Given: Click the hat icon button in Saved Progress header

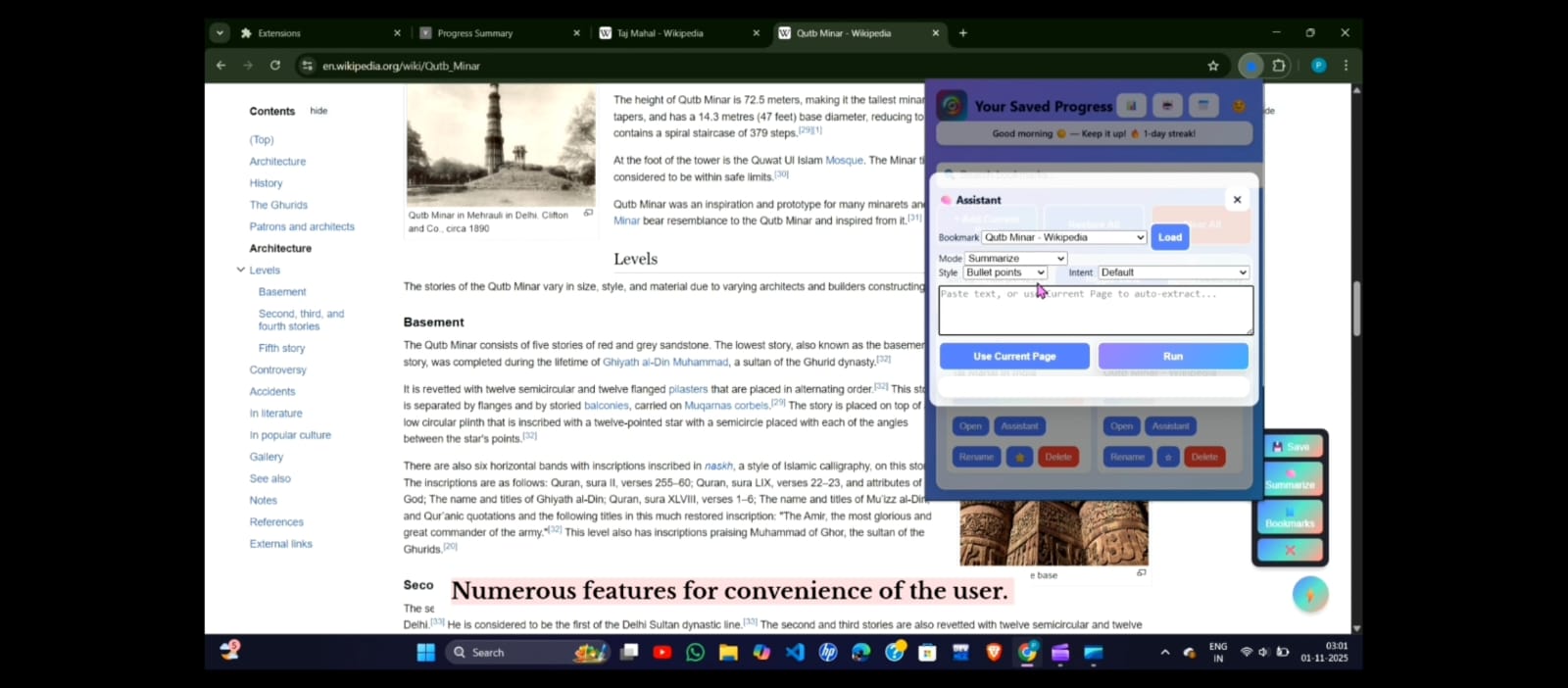Looking at the screenshot, I should click(x=1167, y=106).
